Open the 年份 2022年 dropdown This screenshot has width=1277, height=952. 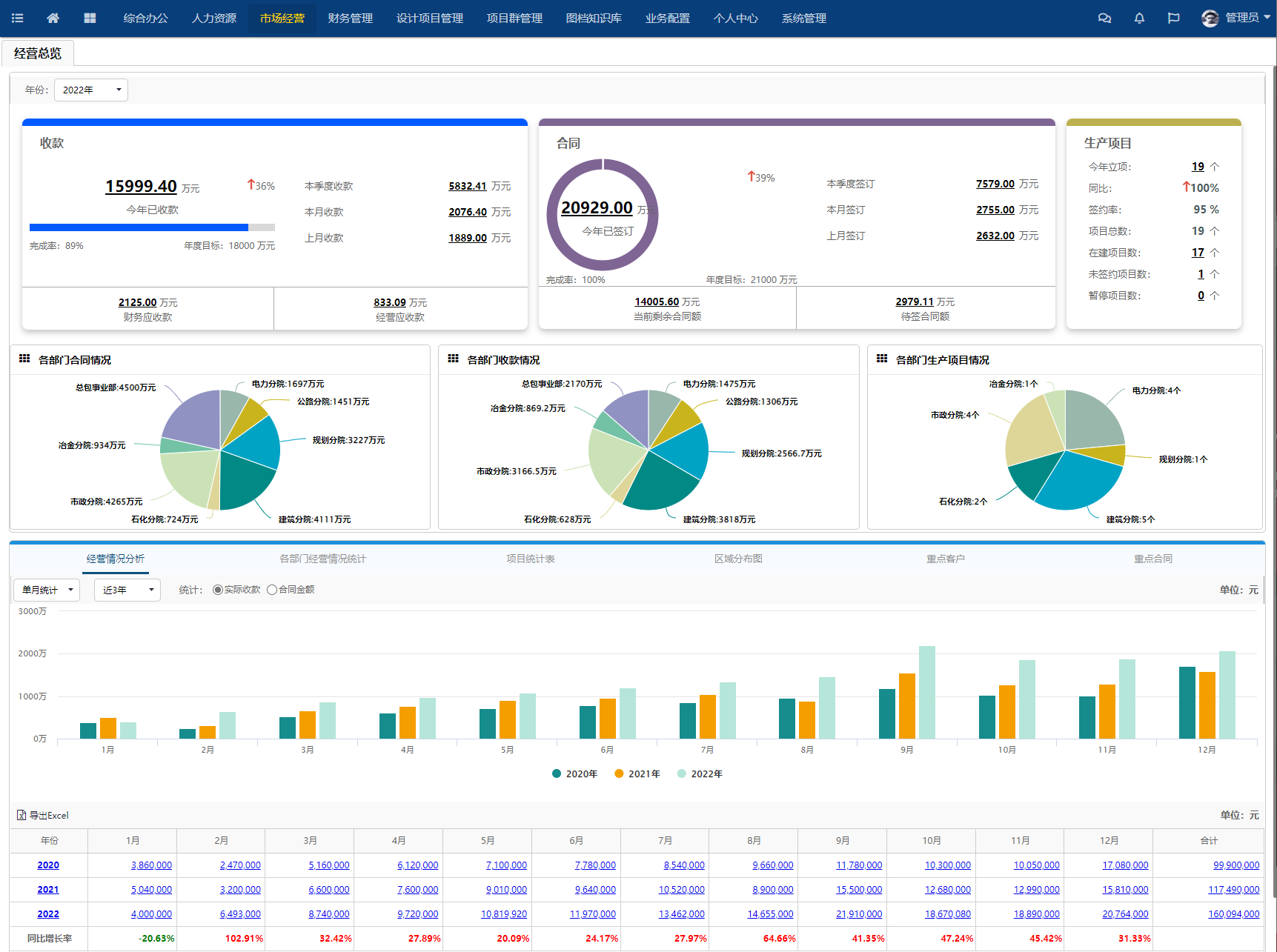(91, 90)
